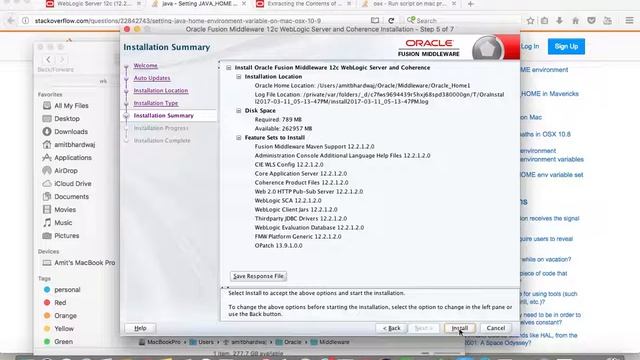Screen dimensions: 640x360
Task: Select the Yellow tag in Finder
Action: (59, 329)
